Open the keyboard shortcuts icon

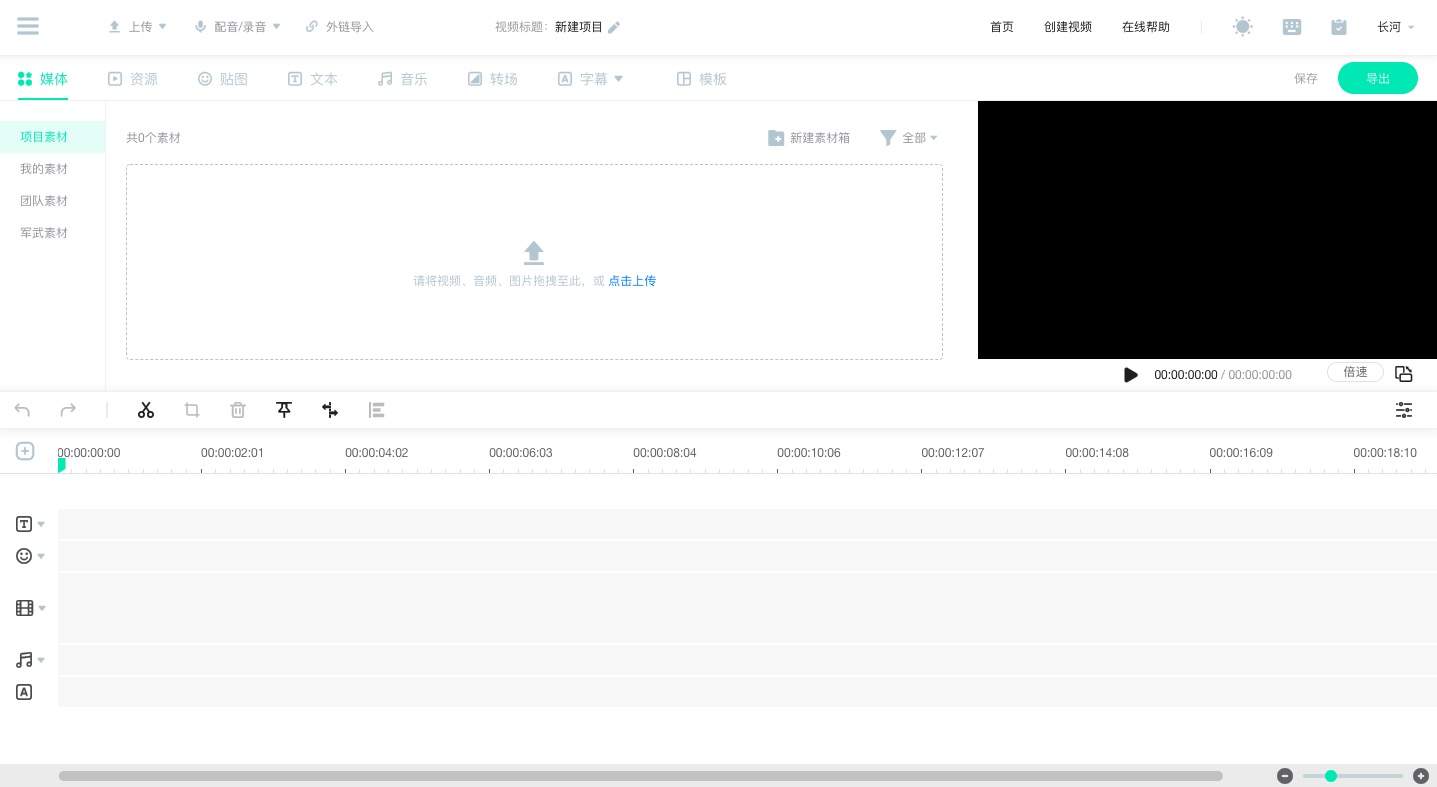click(1292, 27)
